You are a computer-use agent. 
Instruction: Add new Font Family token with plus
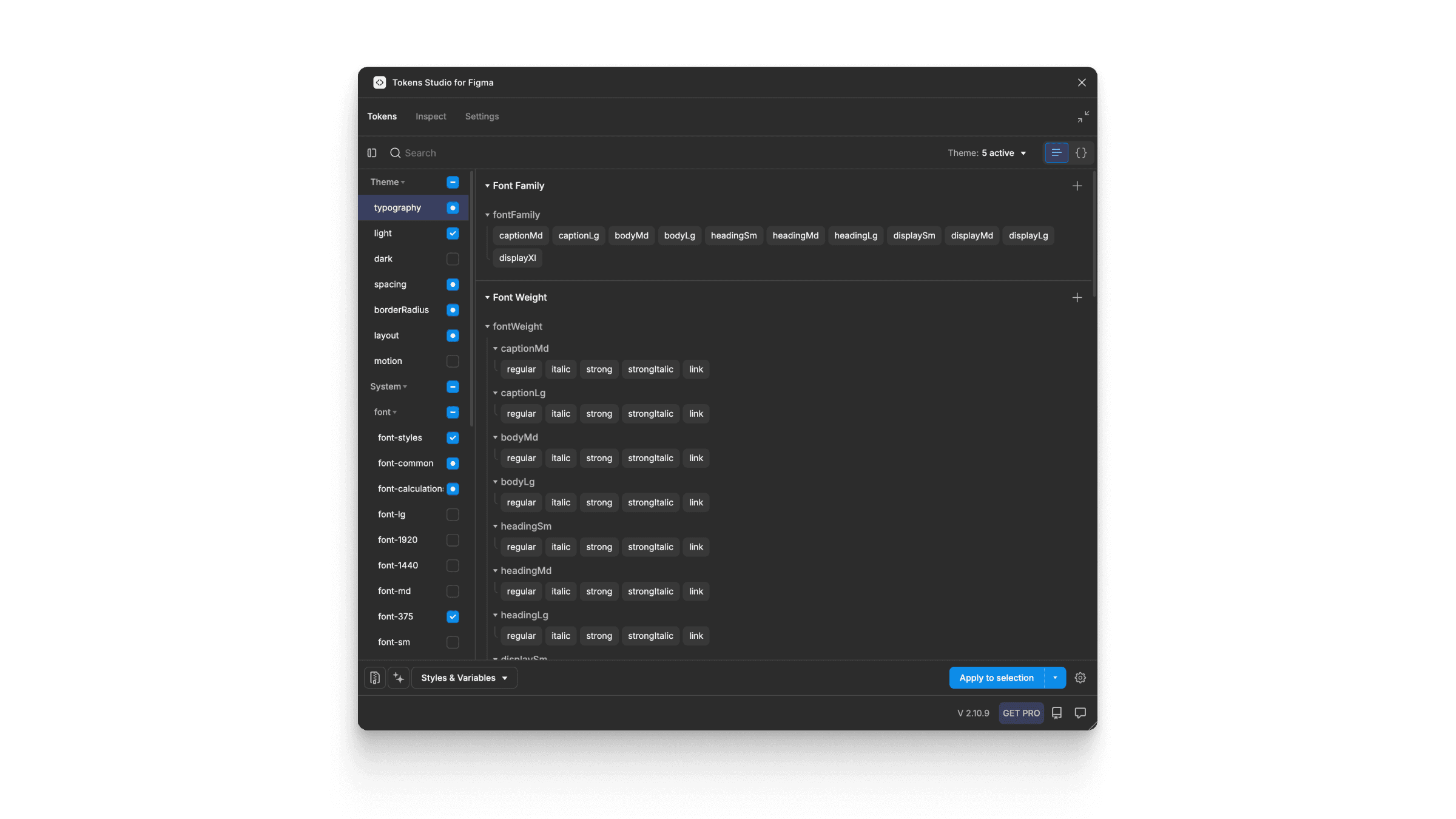[x=1077, y=186]
